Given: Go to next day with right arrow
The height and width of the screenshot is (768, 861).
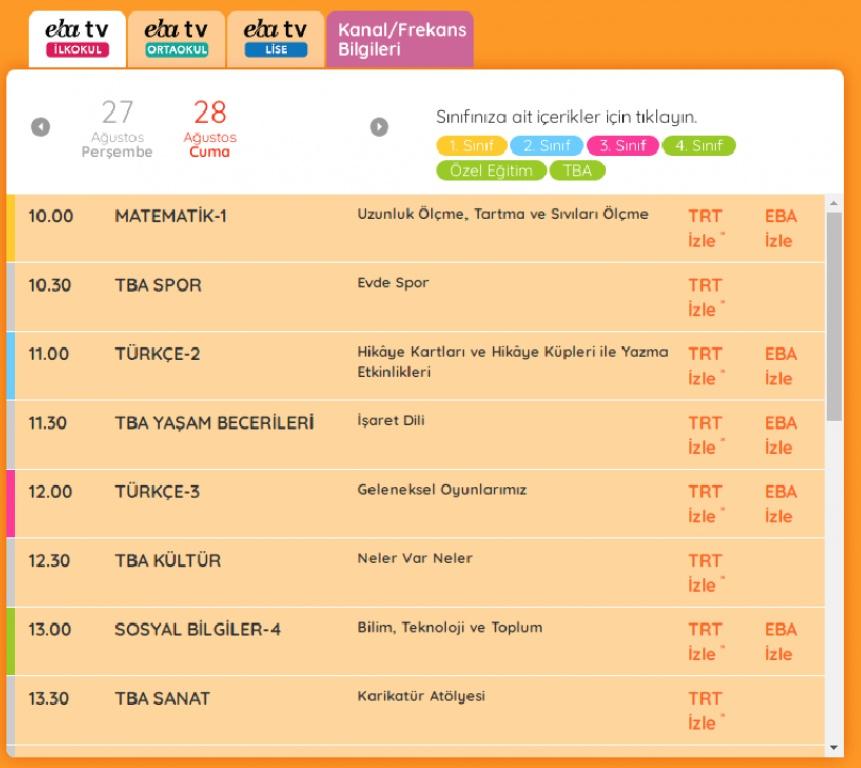Looking at the screenshot, I should pyautogui.click(x=379, y=127).
